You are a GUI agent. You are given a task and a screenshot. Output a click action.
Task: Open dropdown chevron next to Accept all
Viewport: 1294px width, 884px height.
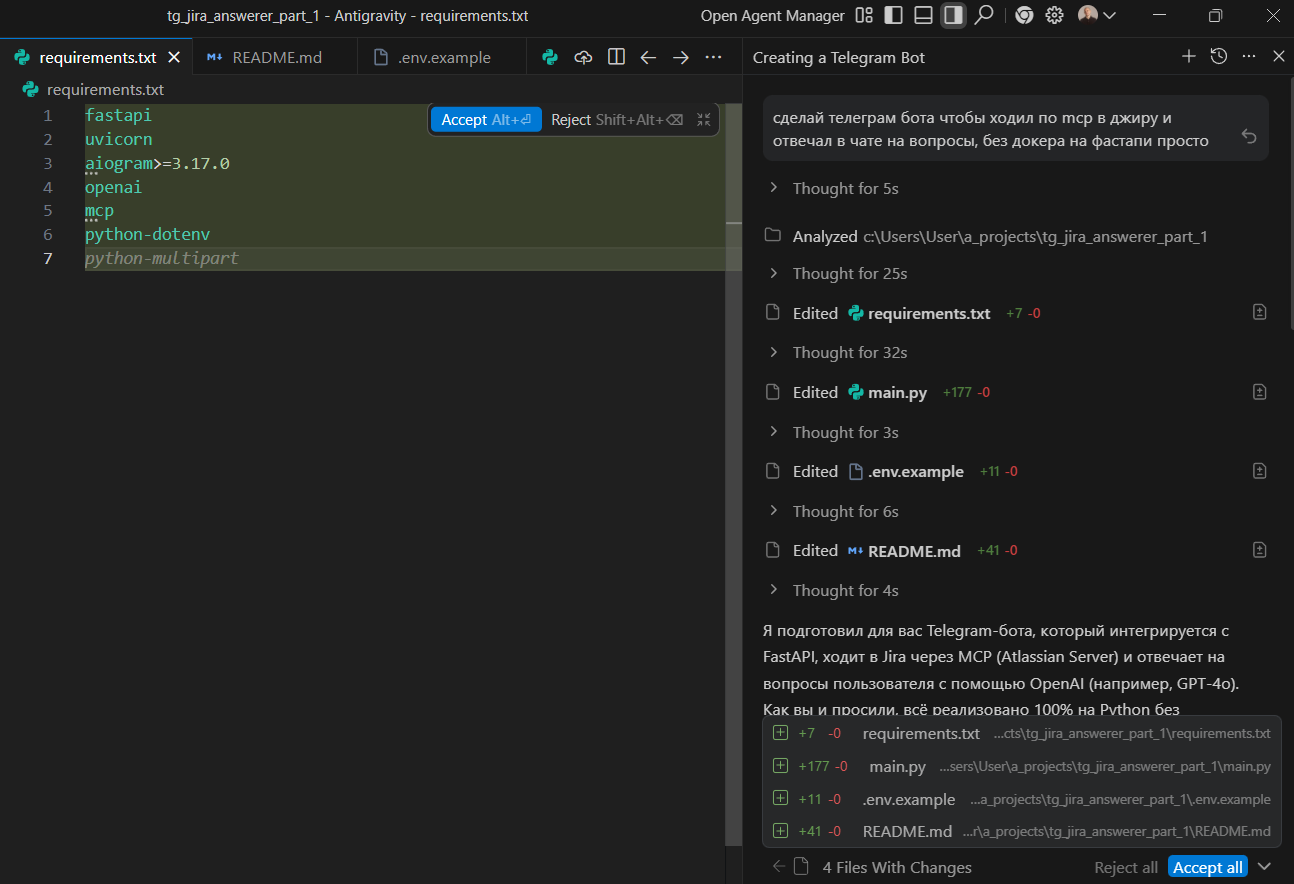pyautogui.click(x=1265, y=867)
